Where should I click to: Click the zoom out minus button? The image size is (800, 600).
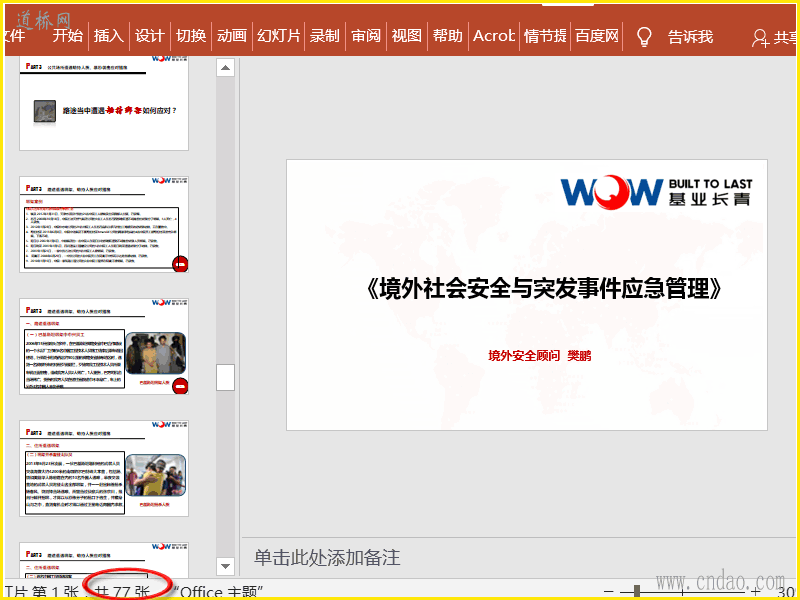[608, 592]
